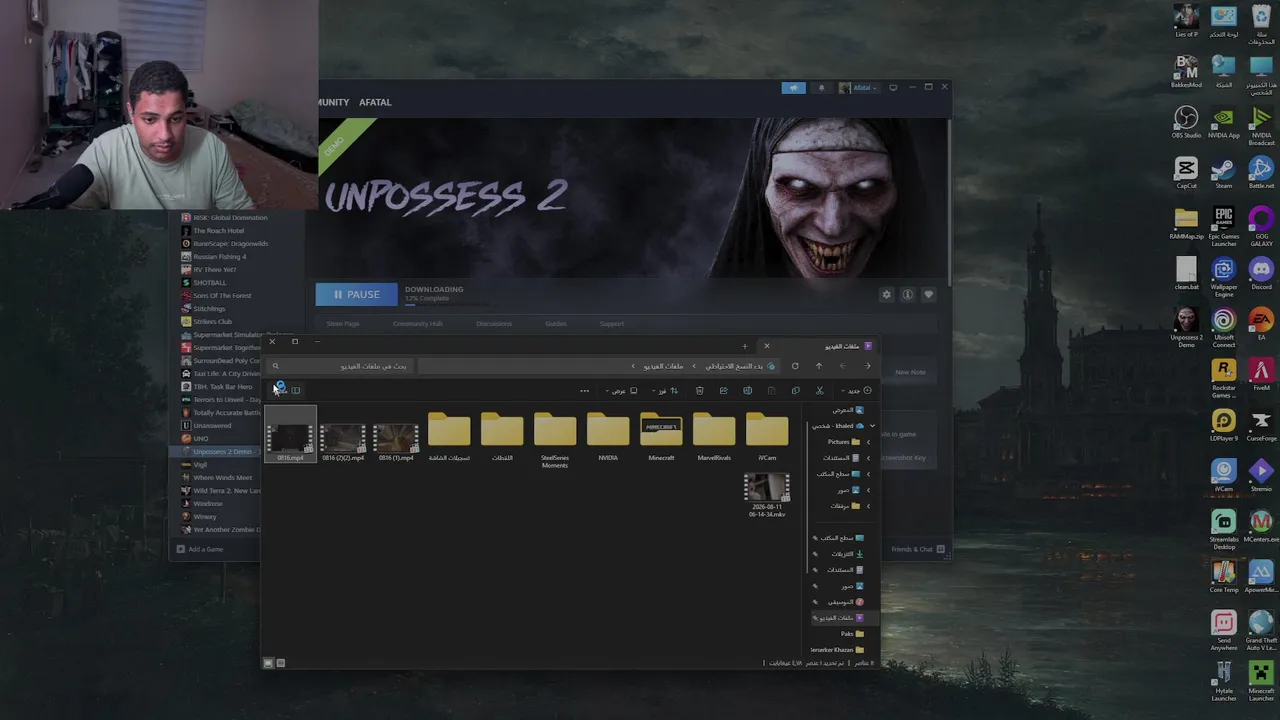The height and width of the screenshot is (720, 1280).
Task: Go up one folder level in Explorer
Action: coord(819,366)
